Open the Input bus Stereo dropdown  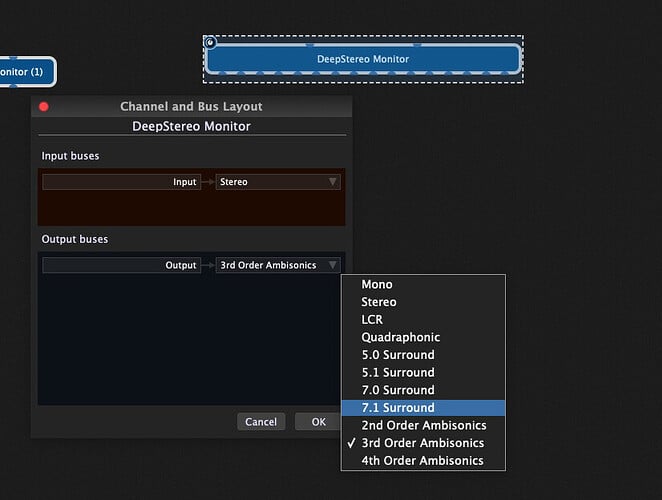(278, 182)
